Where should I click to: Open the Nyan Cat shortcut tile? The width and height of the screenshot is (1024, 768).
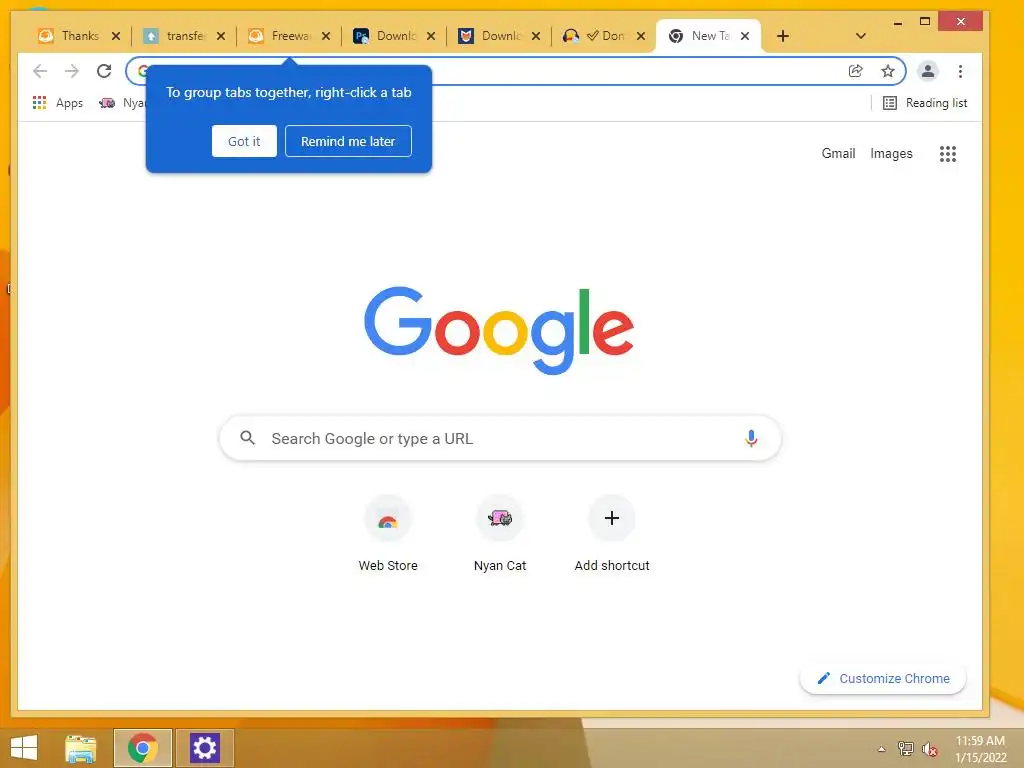click(x=500, y=519)
